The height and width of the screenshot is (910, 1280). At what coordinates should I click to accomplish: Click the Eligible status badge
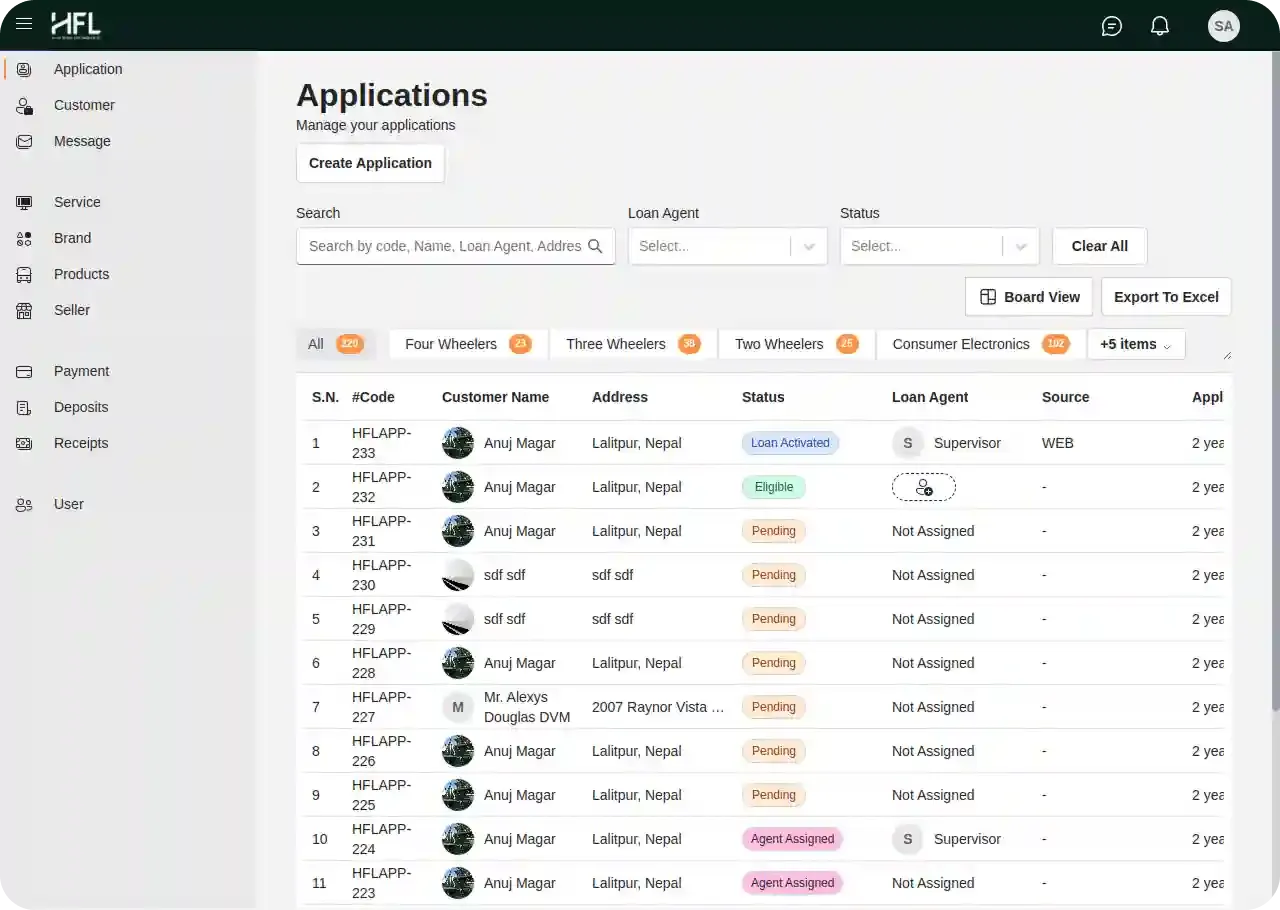[774, 487]
